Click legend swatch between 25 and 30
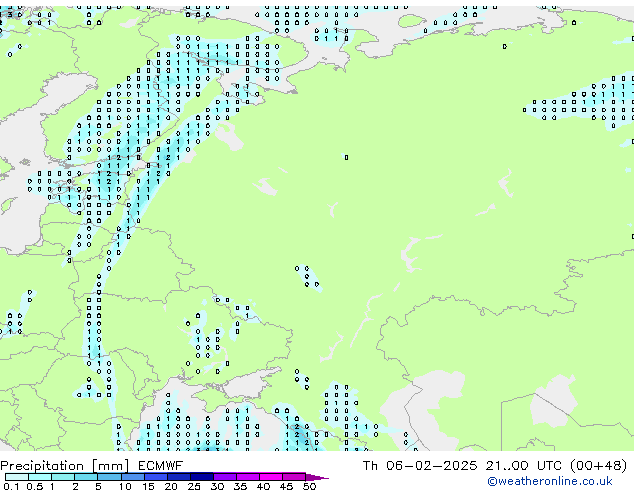 click(202, 477)
